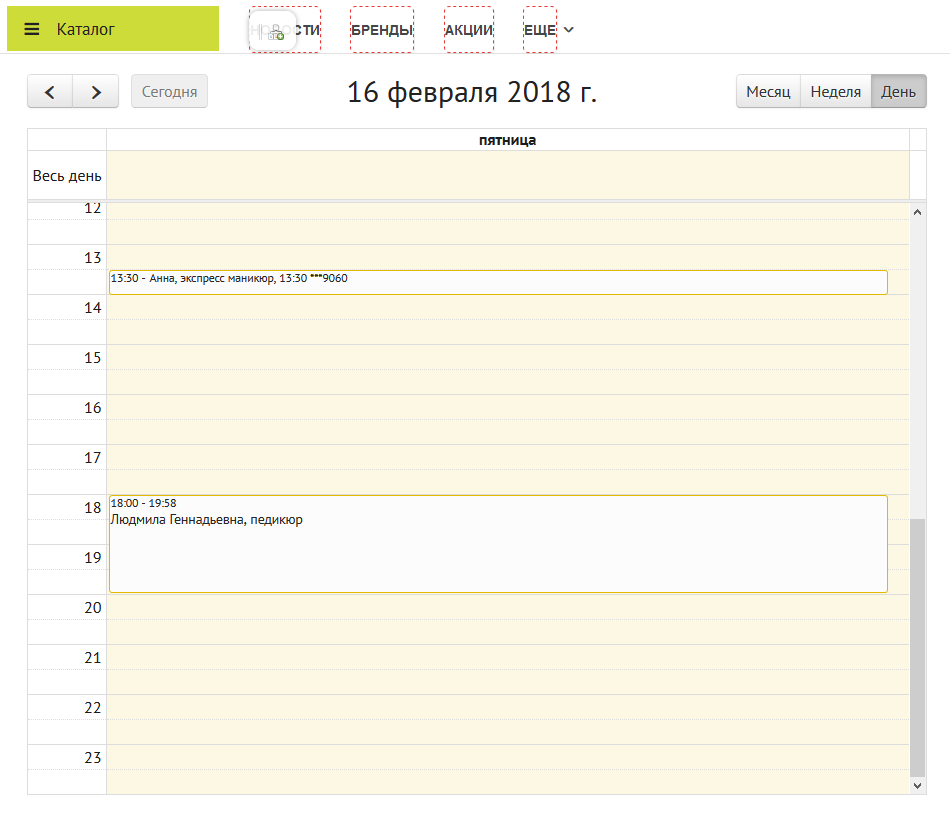Switch to Неделя view
950x817 pixels.
(835, 92)
